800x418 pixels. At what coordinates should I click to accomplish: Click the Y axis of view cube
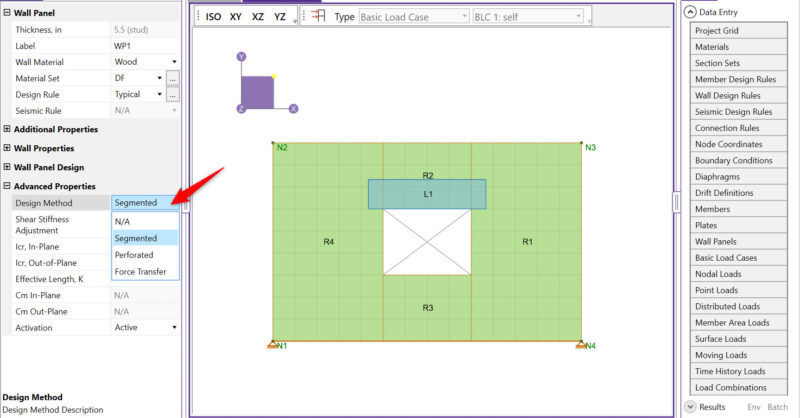(x=241, y=58)
